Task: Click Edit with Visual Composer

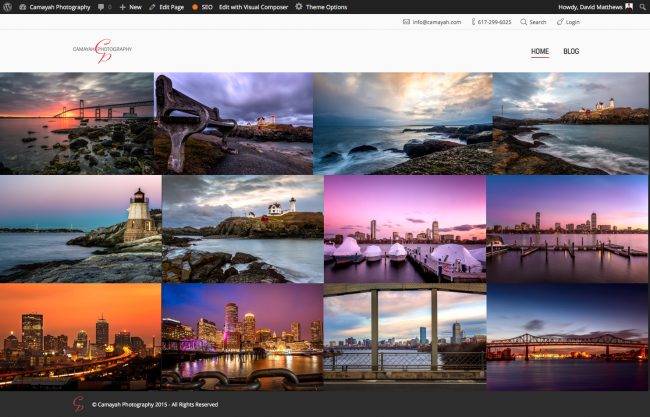Action: (x=252, y=7)
